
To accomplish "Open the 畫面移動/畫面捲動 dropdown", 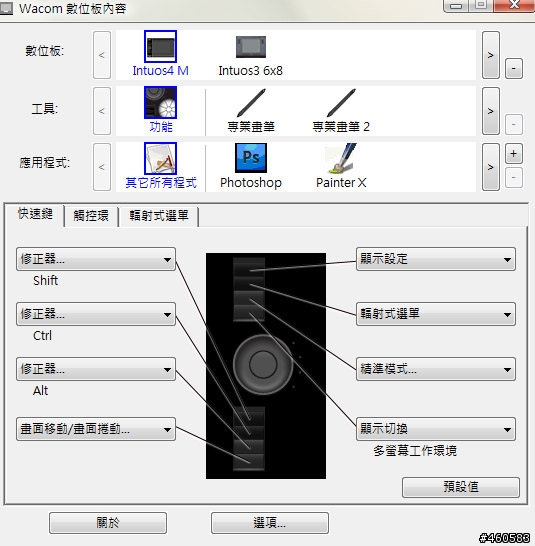I will (96, 429).
